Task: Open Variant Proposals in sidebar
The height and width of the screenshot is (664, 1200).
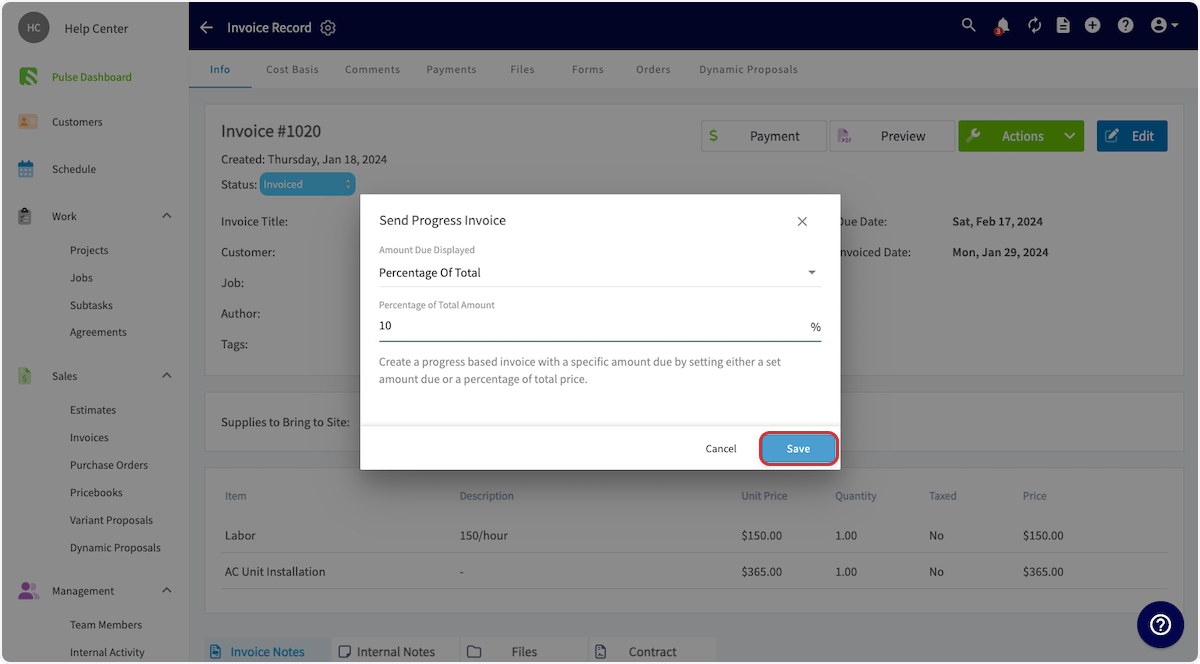Action: [x=111, y=520]
